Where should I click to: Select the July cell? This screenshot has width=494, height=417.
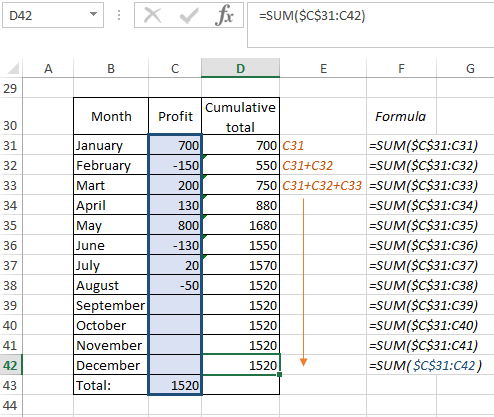pos(111,265)
